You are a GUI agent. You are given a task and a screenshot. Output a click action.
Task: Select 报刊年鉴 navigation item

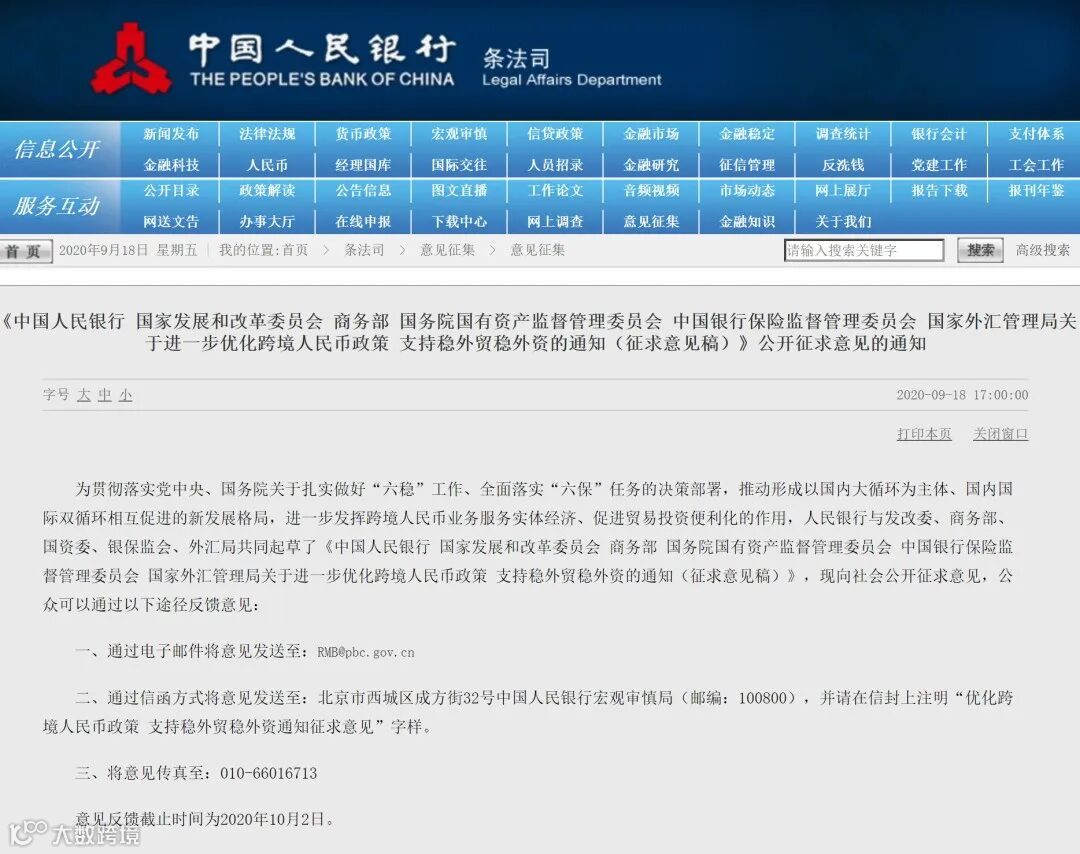pyautogui.click(x=1036, y=190)
